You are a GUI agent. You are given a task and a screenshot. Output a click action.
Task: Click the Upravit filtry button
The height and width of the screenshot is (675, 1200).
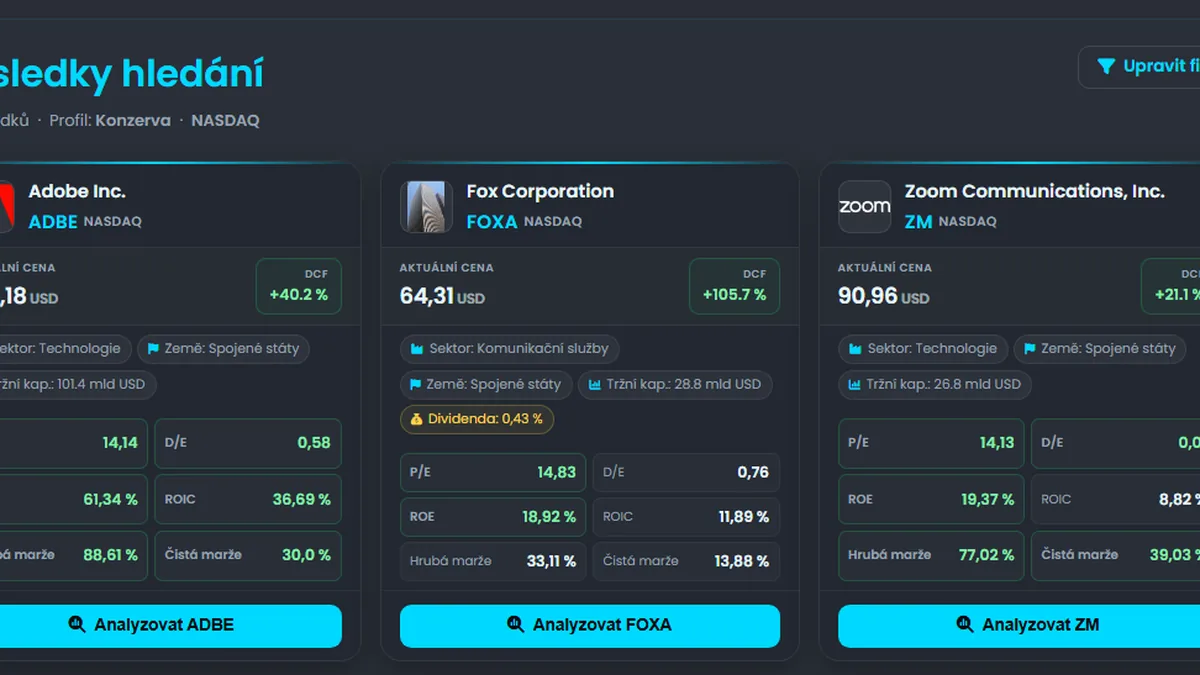(x=1139, y=67)
